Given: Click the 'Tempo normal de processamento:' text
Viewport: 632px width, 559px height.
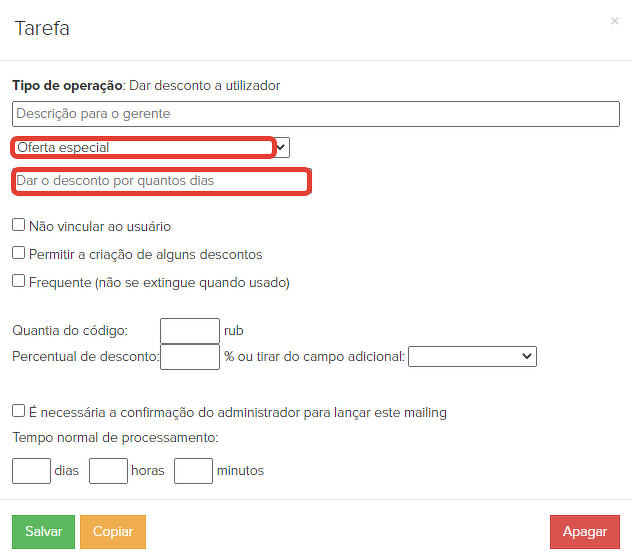Looking at the screenshot, I should point(115,437).
